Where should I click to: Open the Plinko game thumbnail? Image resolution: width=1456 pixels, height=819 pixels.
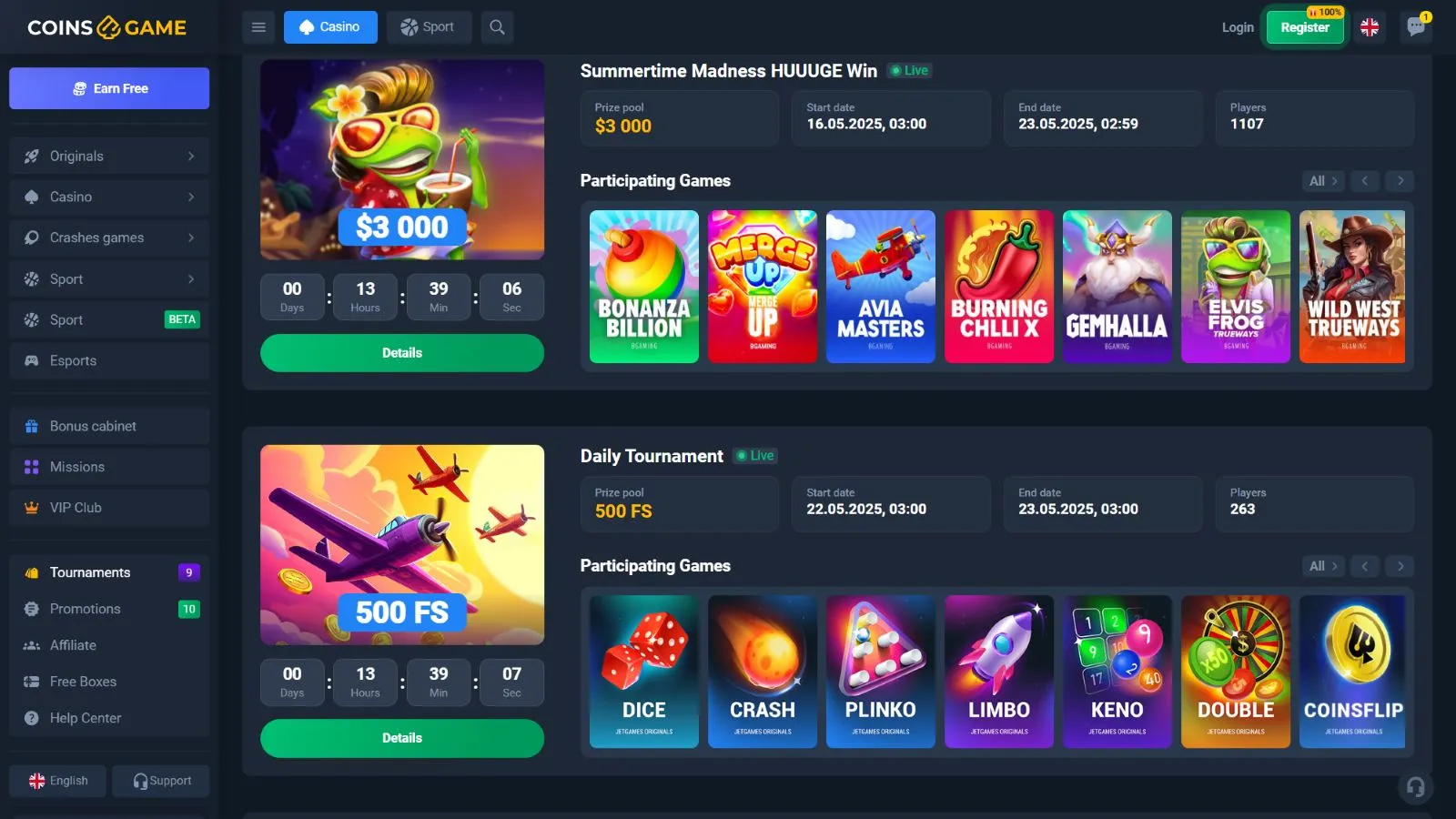880,672
